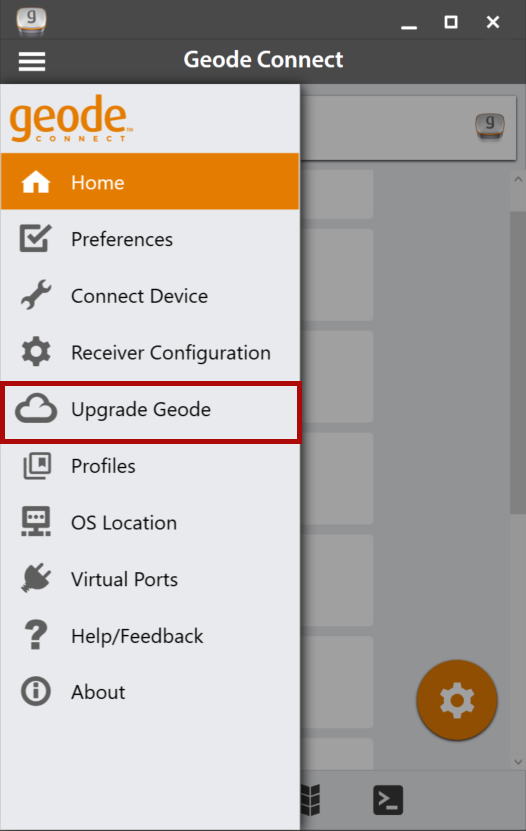Image resolution: width=526 pixels, height=831 pixels.
Task: Click the scrollbar down arrow
Action: pos(518,762)
